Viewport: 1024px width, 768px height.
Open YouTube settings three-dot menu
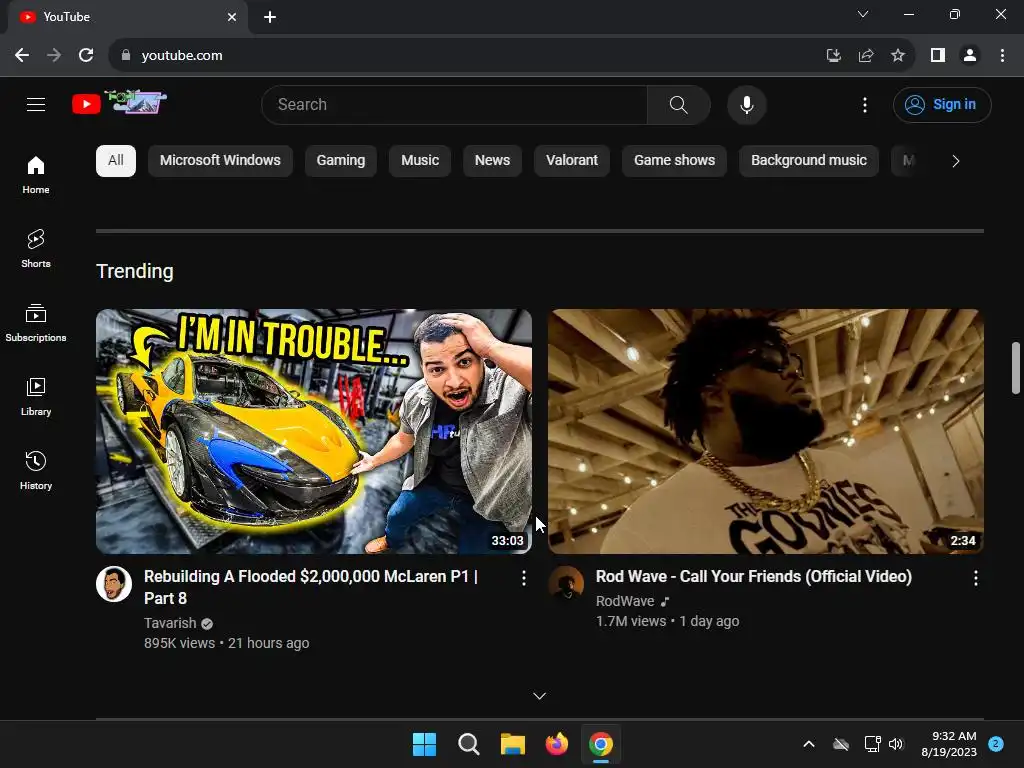(865, 104)
